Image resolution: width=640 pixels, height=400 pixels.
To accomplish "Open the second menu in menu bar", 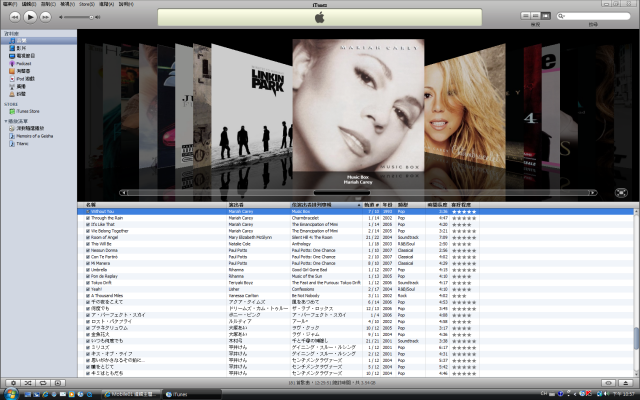I will (x=29, y=4).
